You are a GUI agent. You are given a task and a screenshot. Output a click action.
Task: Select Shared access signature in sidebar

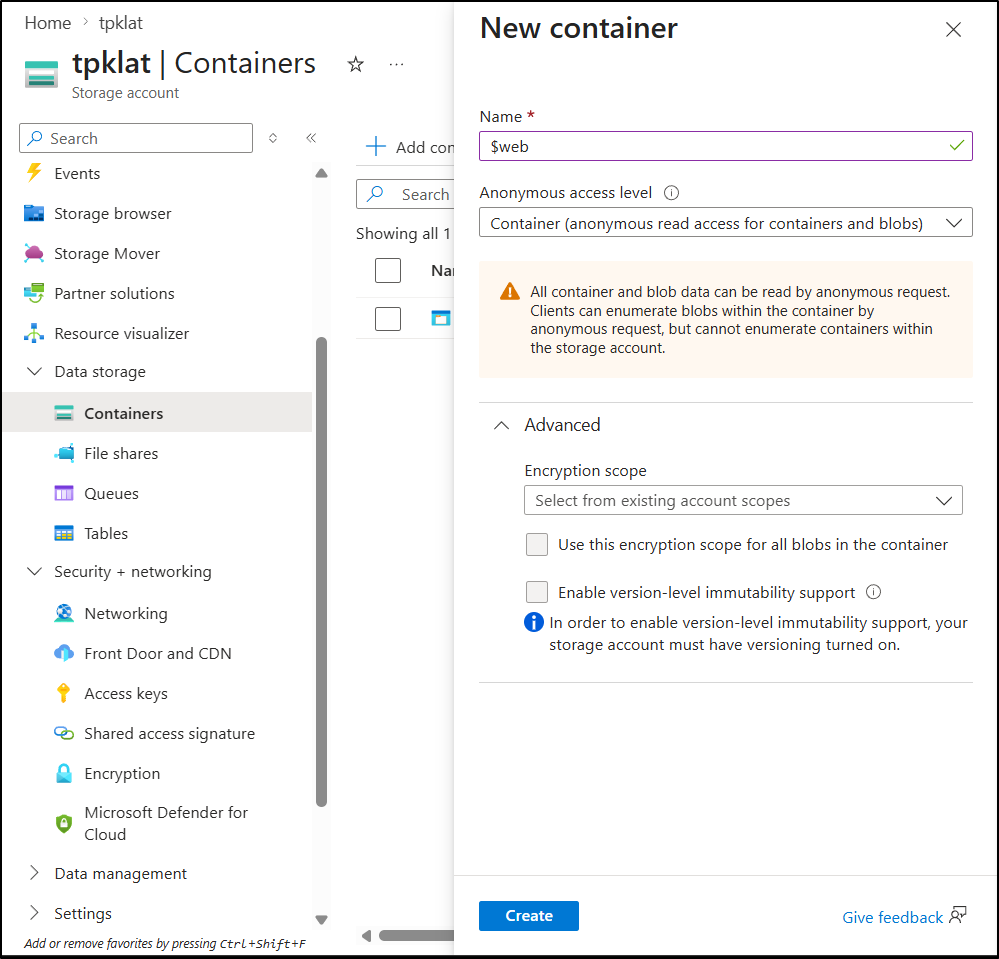pos(169,734)
